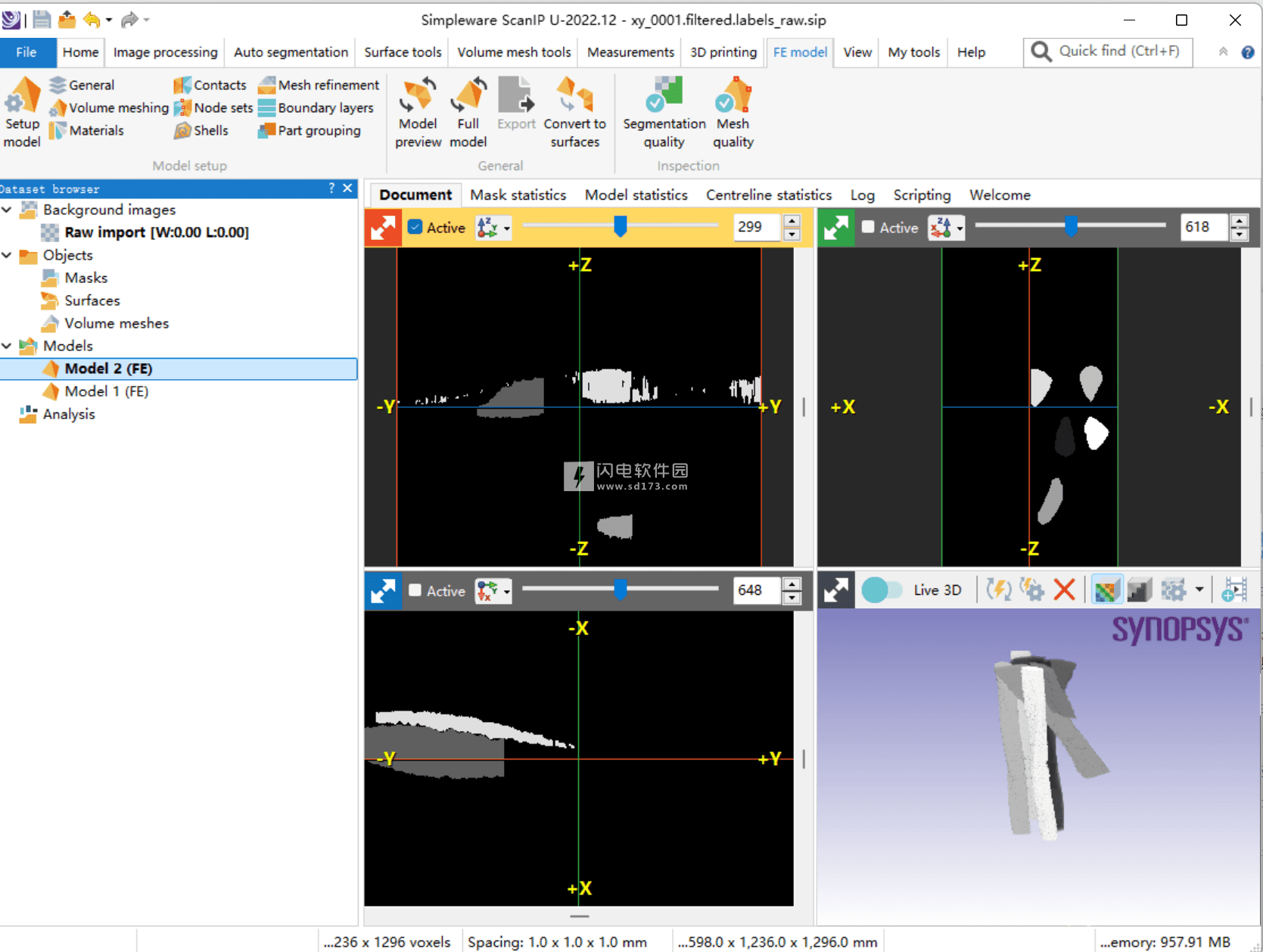
Task: Select the Analysis tree item
Action: point(68,414)
